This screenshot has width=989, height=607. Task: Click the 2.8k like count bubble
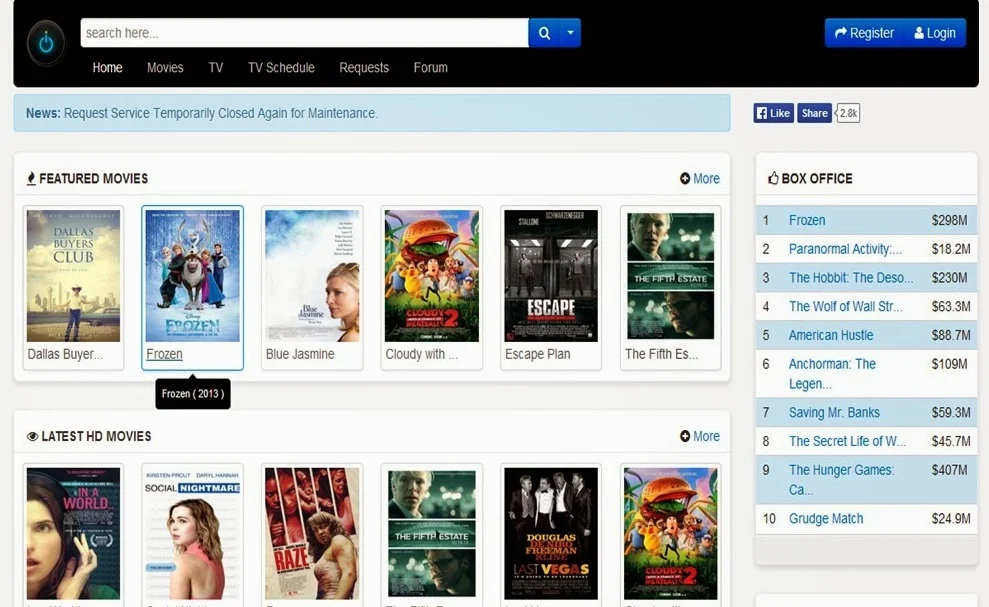pos(848,113)
